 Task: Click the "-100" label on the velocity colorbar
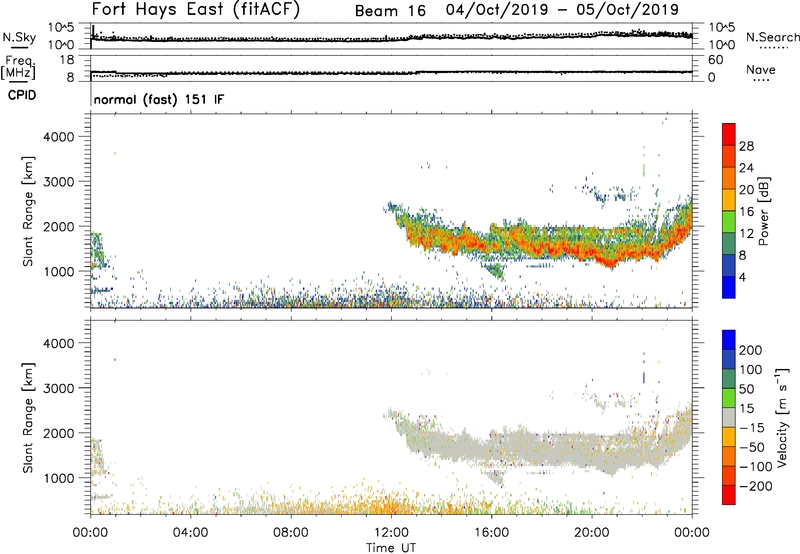coord(755,467)
